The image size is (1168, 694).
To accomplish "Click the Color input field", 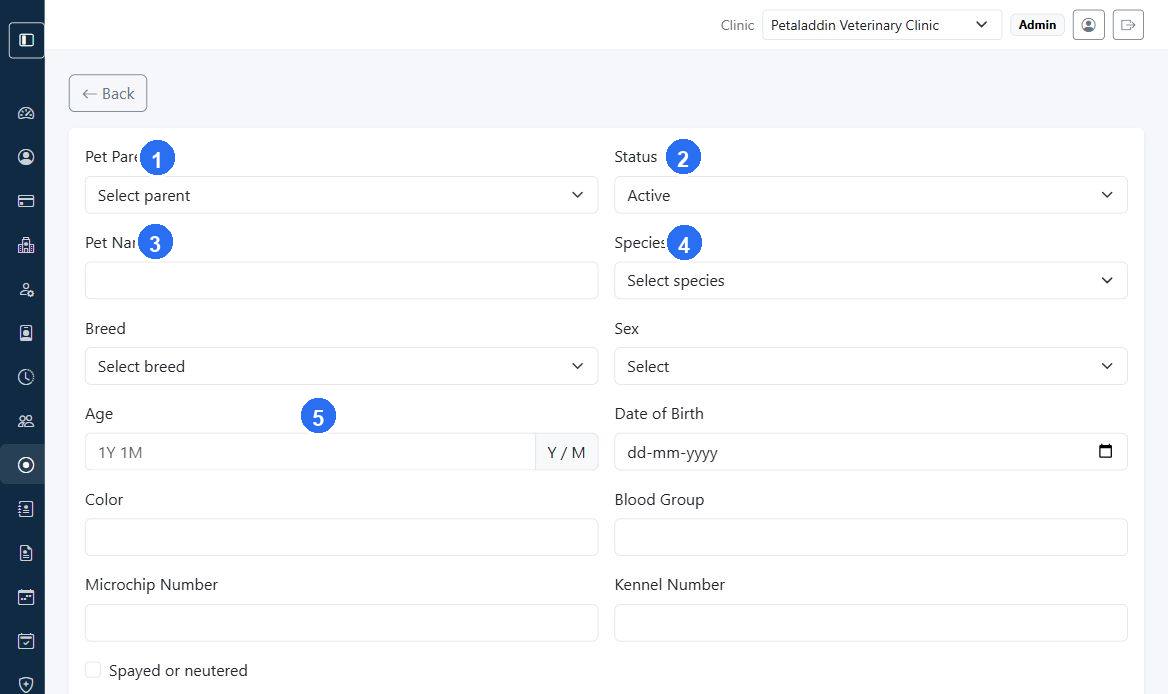I will pos(341,538).
